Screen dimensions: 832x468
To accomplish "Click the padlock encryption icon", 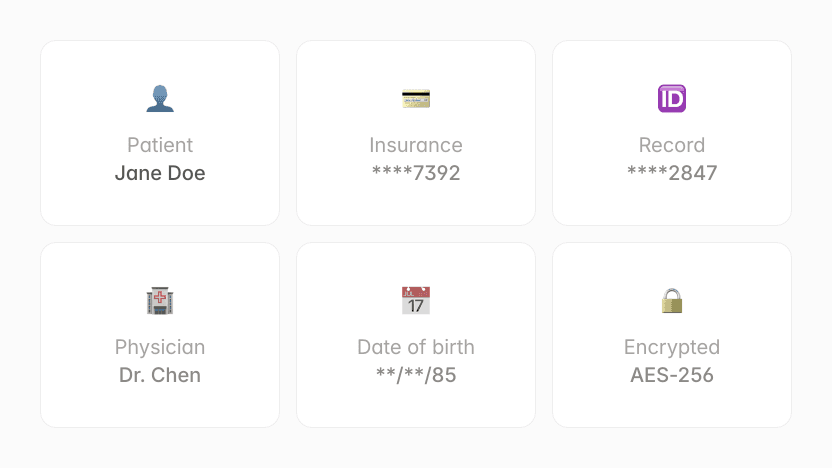I will coord(672,301).
